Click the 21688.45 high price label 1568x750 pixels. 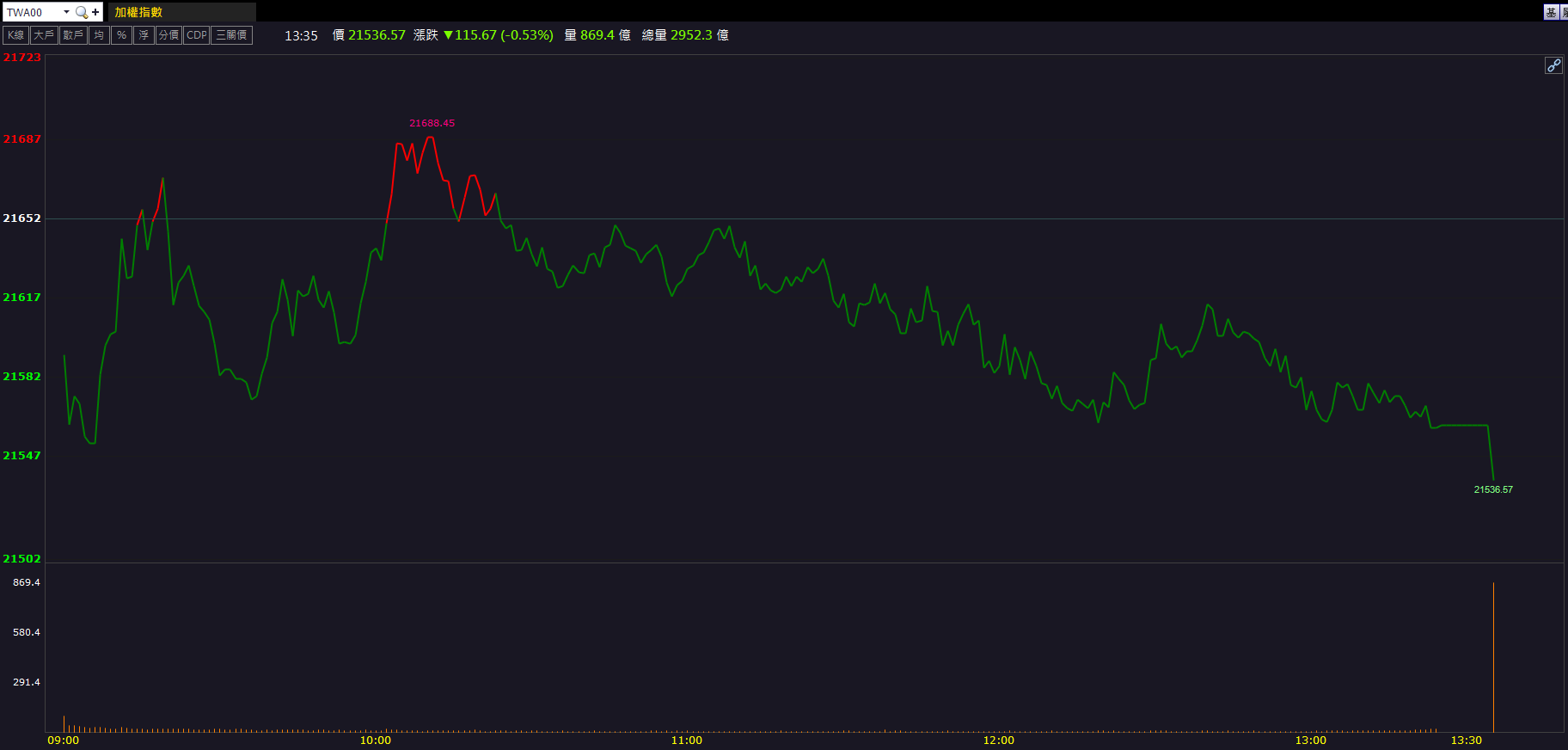tap(432, 124)
